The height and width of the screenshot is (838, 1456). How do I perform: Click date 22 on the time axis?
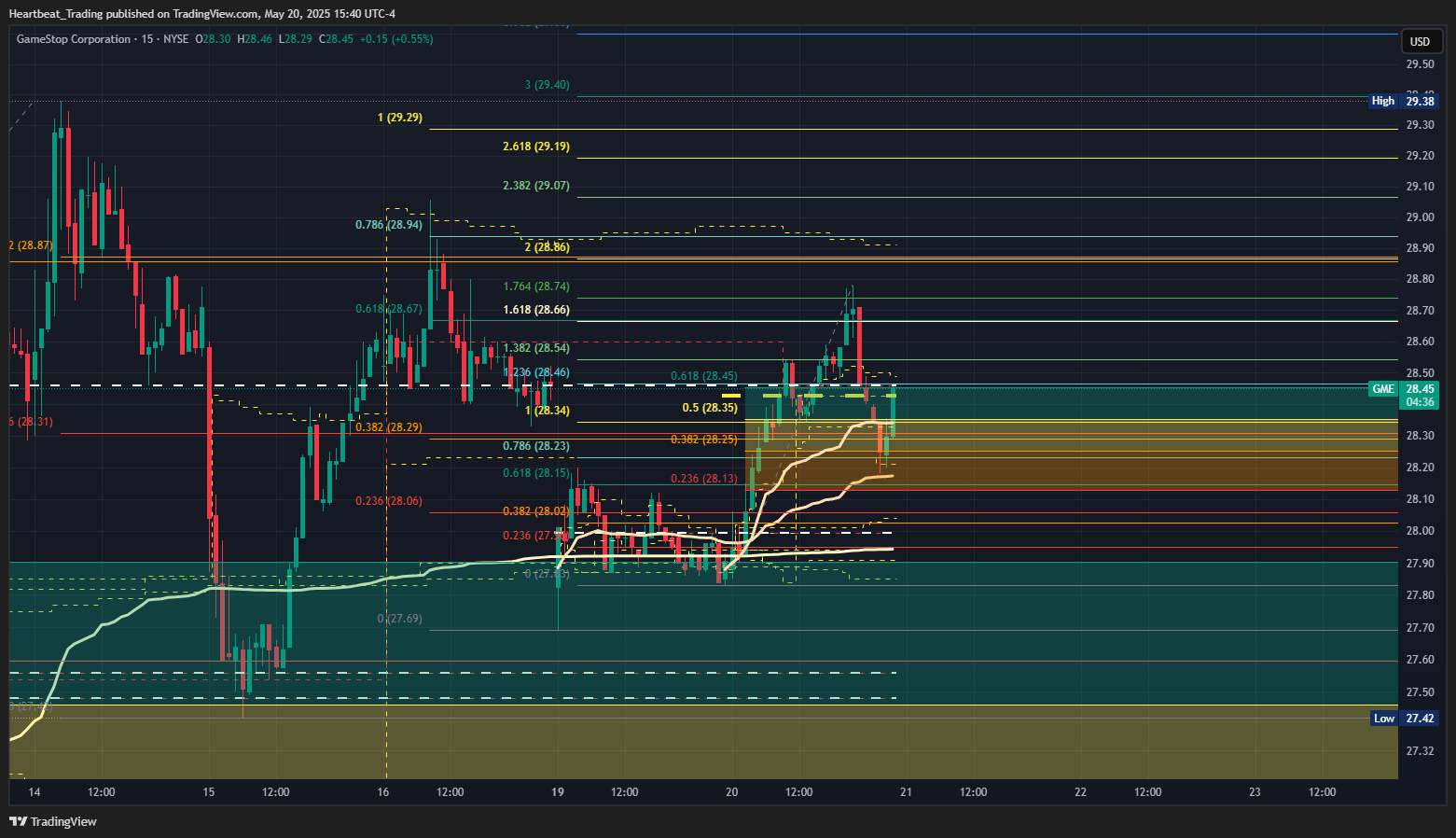tap(1081, 792)
